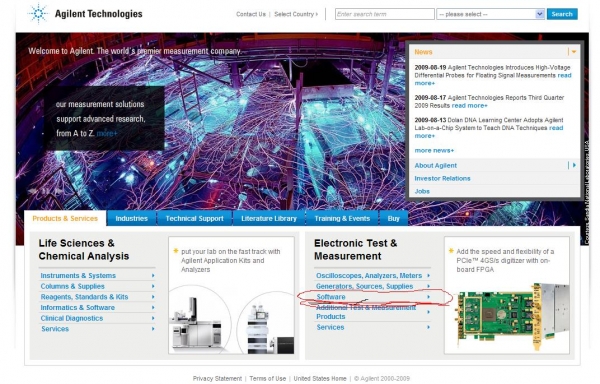Open Electronic Test Services link
The width and height of the screenshot is (600, 384).
coord(330,327)
